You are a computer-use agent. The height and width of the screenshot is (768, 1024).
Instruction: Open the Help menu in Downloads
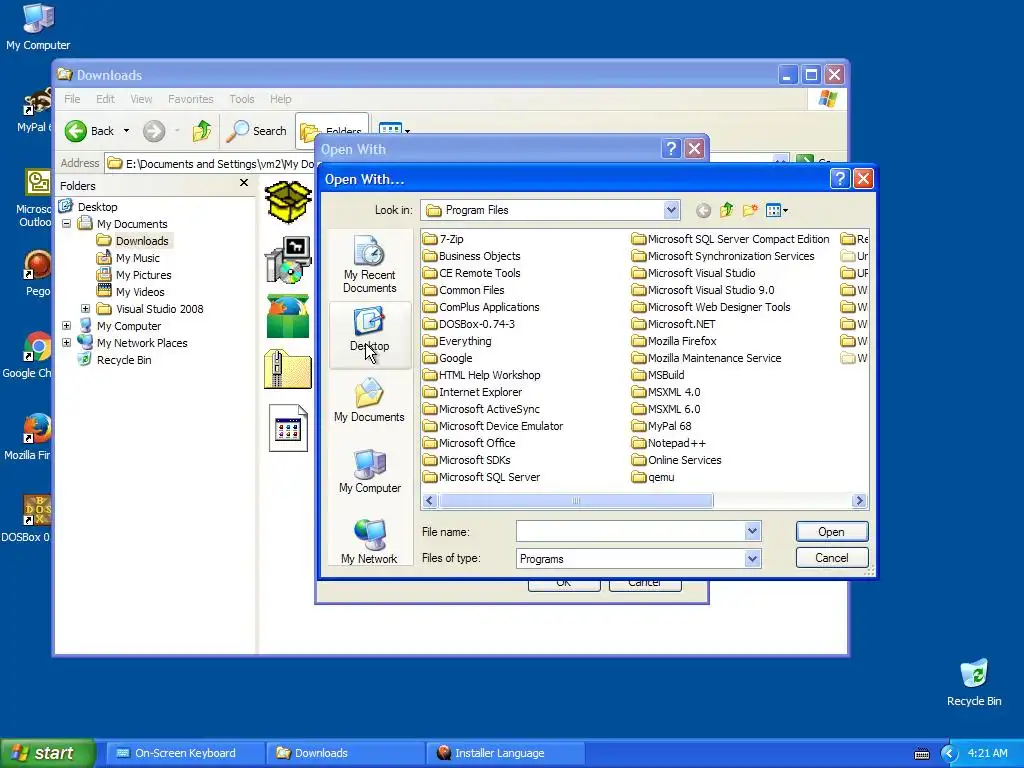(281, 99)
